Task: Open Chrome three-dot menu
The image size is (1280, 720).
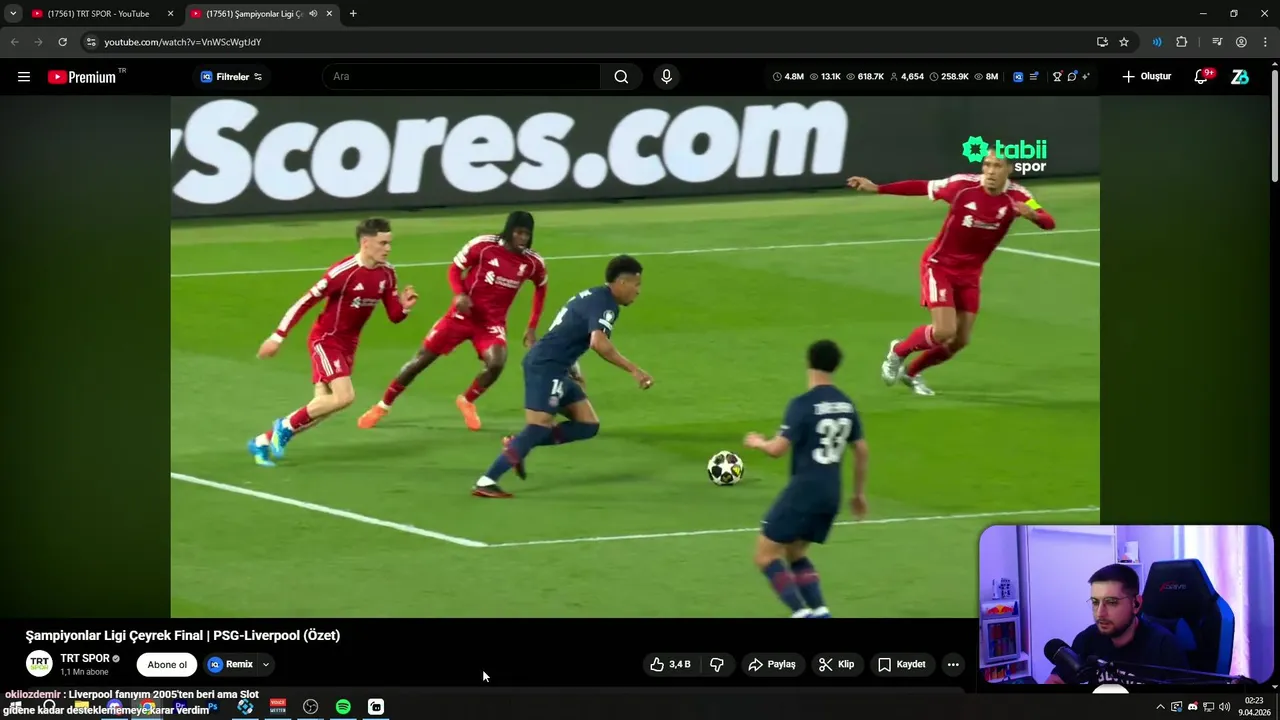Action: coord(1265,42)
